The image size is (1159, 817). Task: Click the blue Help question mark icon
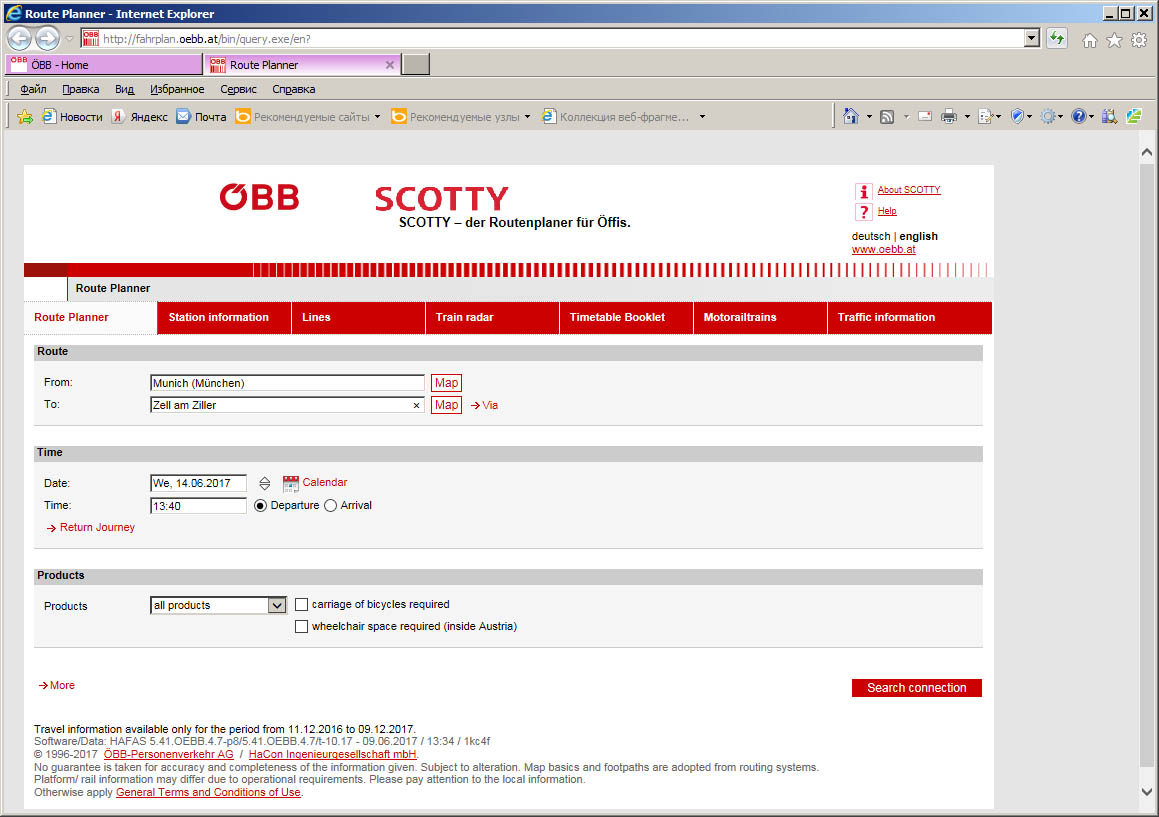pyautogui.click(x=1079, y=116)
